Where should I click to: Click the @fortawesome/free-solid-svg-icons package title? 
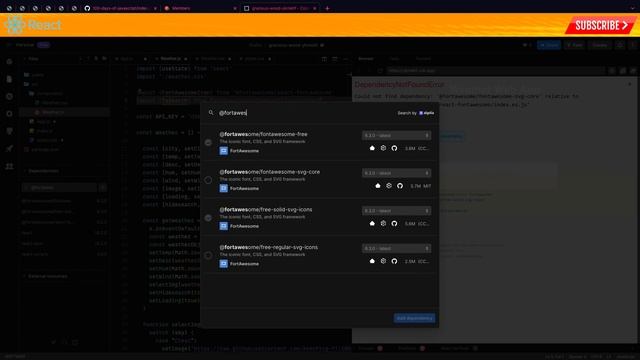pos(266,209)
